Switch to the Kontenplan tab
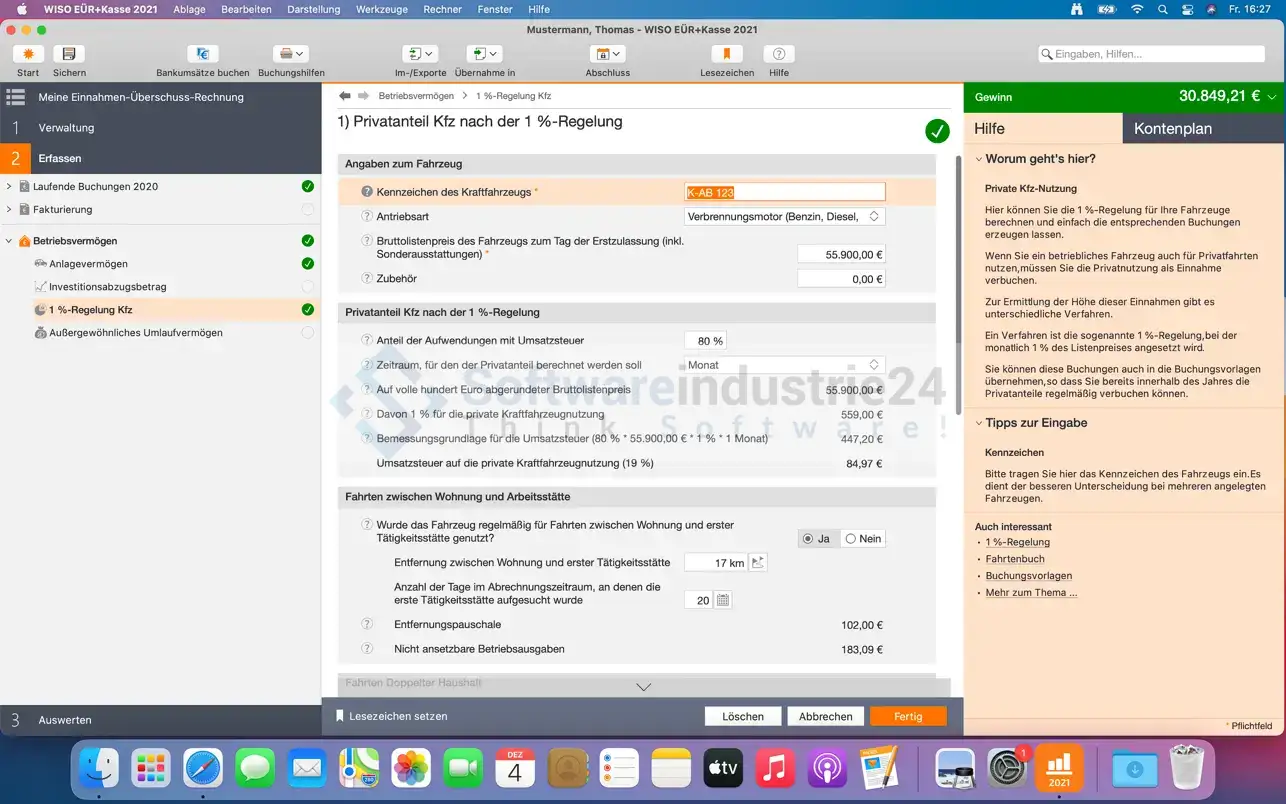 [1173, 129]
